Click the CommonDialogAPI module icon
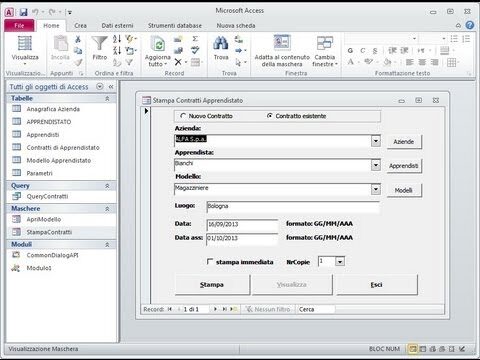The image size is (480, 360). click(x=16, y=255)
